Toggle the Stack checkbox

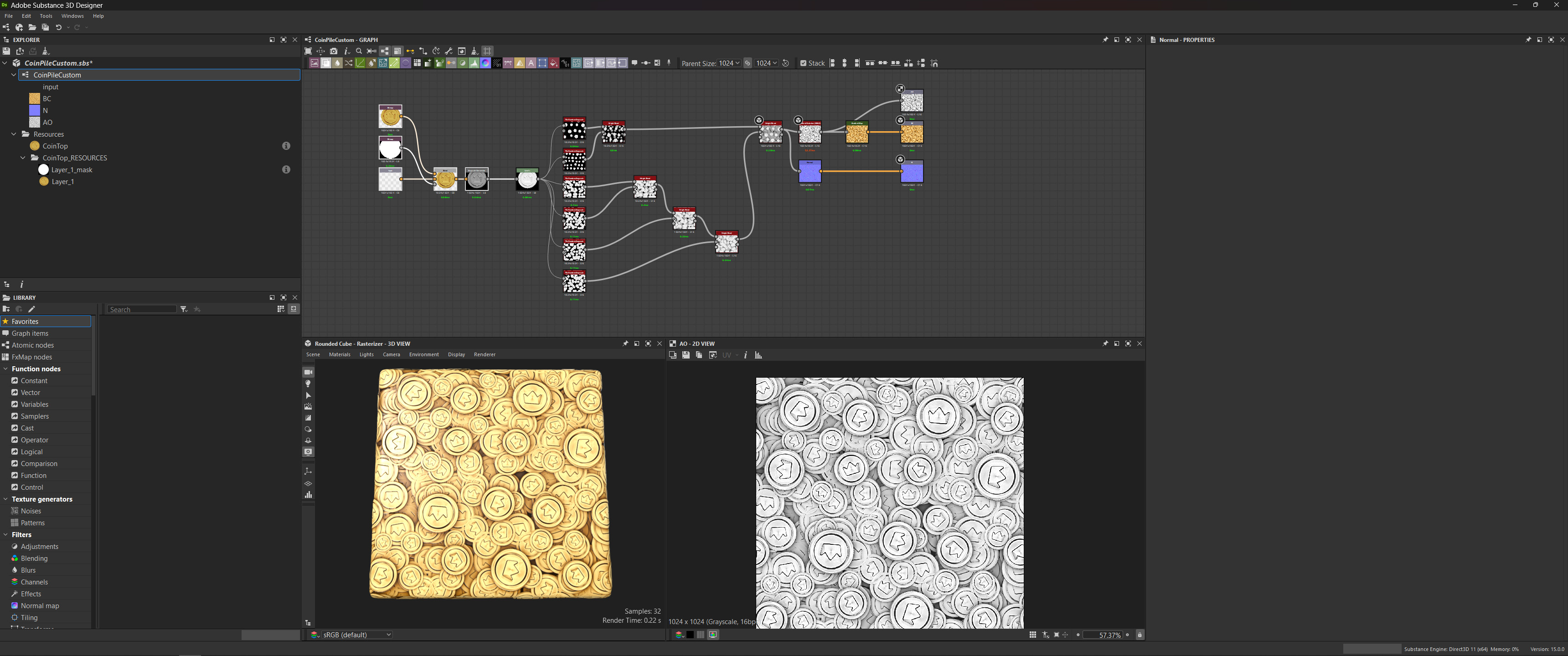click(x=804, y=63)
